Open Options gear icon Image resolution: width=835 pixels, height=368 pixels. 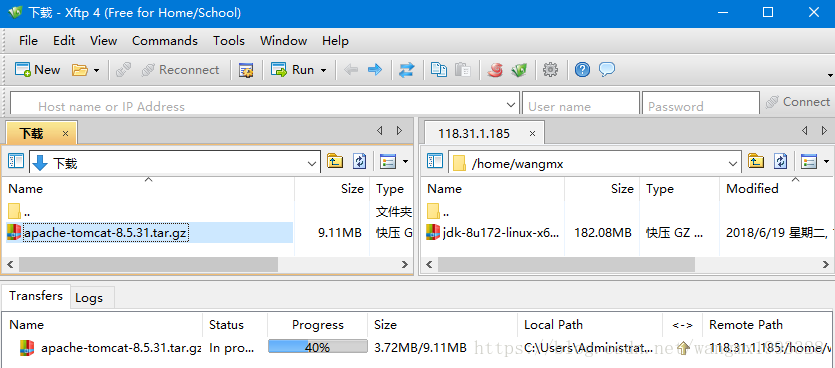pos(550,70)
